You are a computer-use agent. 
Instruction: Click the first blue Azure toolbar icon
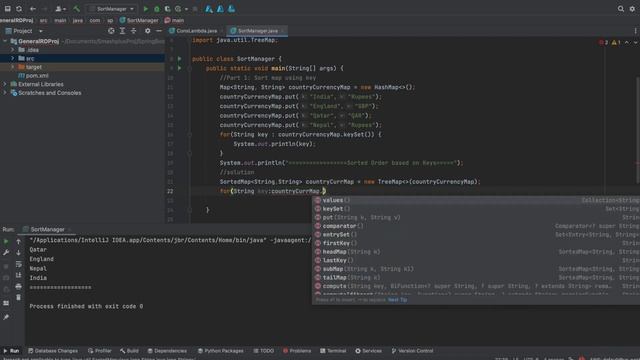point(209,9)
